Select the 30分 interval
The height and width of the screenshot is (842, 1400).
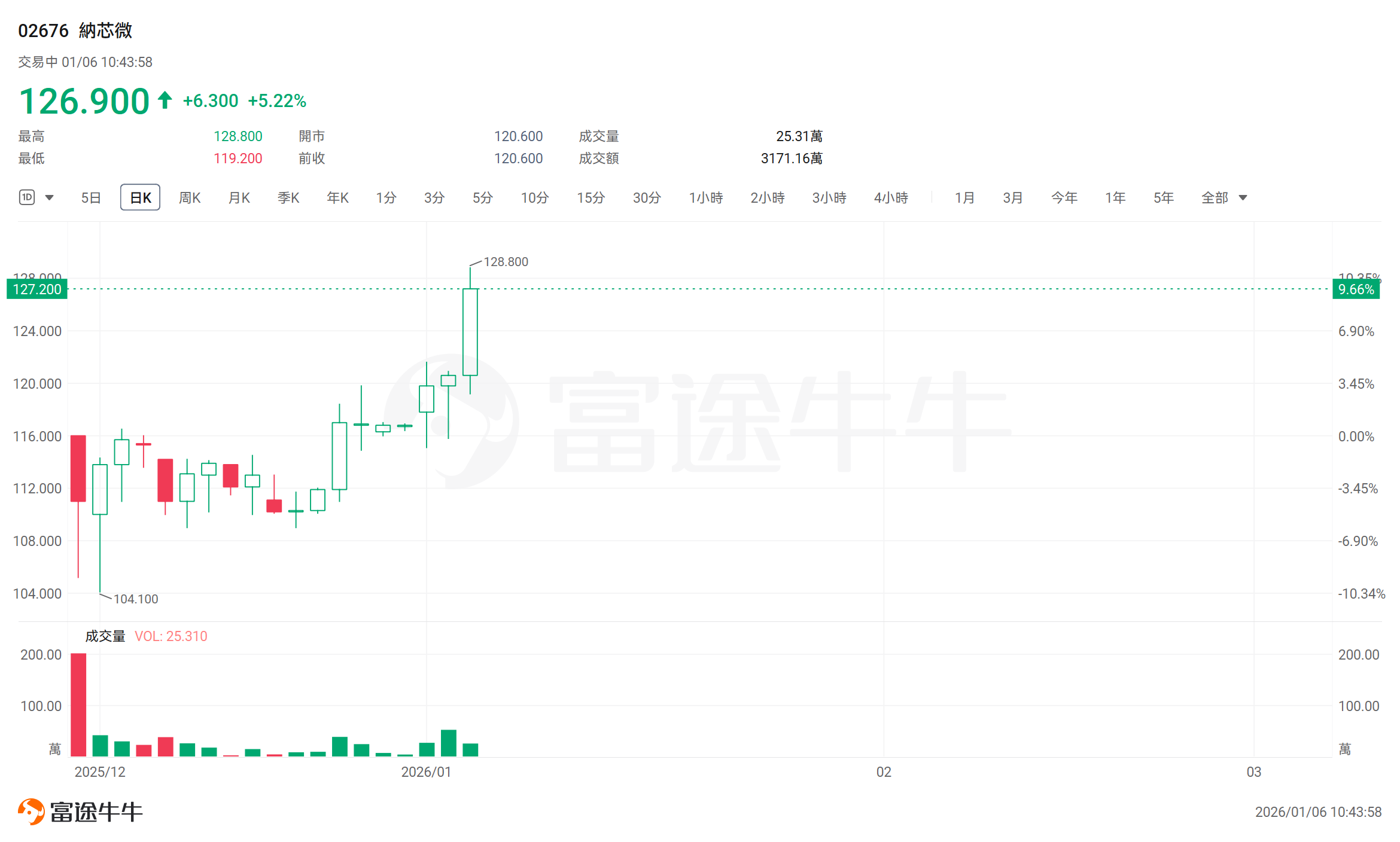click(x=647, y=197)
